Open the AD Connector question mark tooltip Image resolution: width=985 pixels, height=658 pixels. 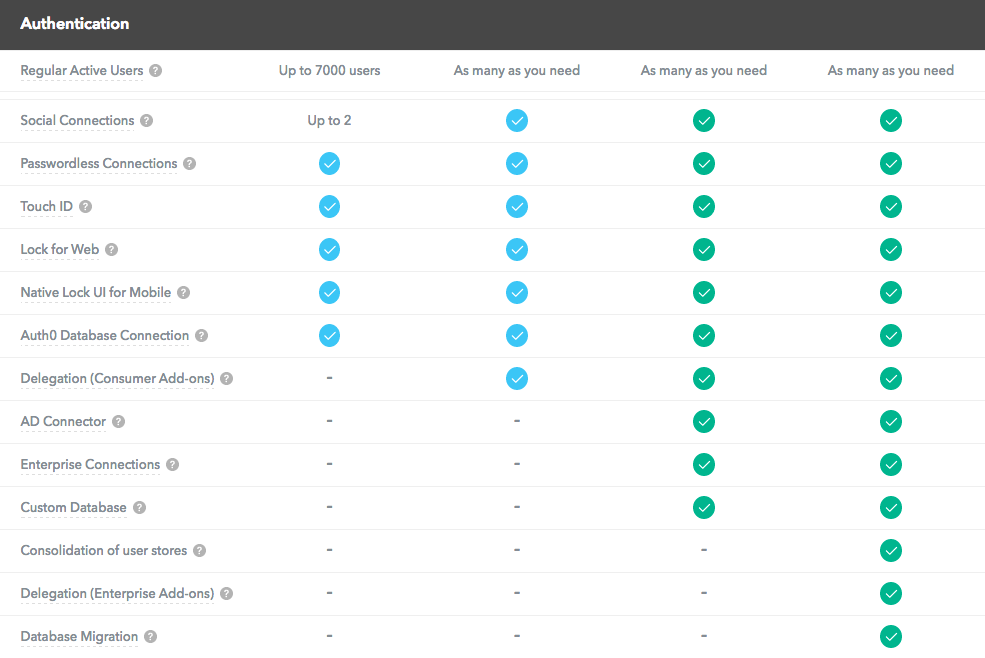pyautogui.click(x=118, y=422)
